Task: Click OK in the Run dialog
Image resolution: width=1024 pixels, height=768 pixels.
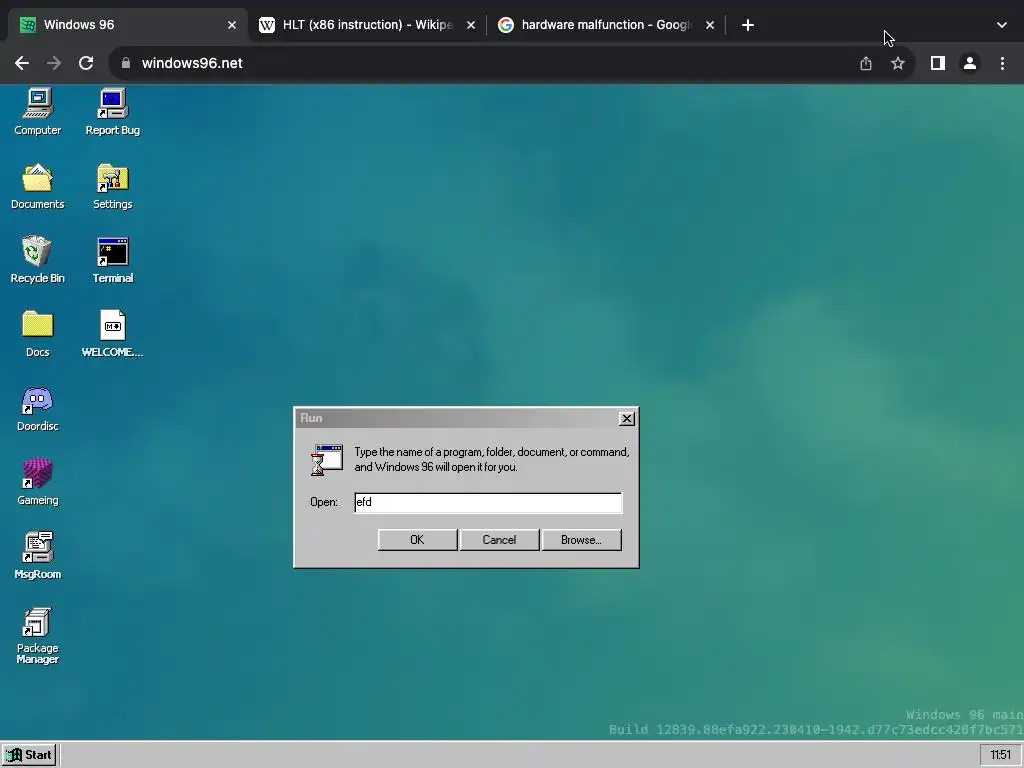Action: click(x=417, y=540)
